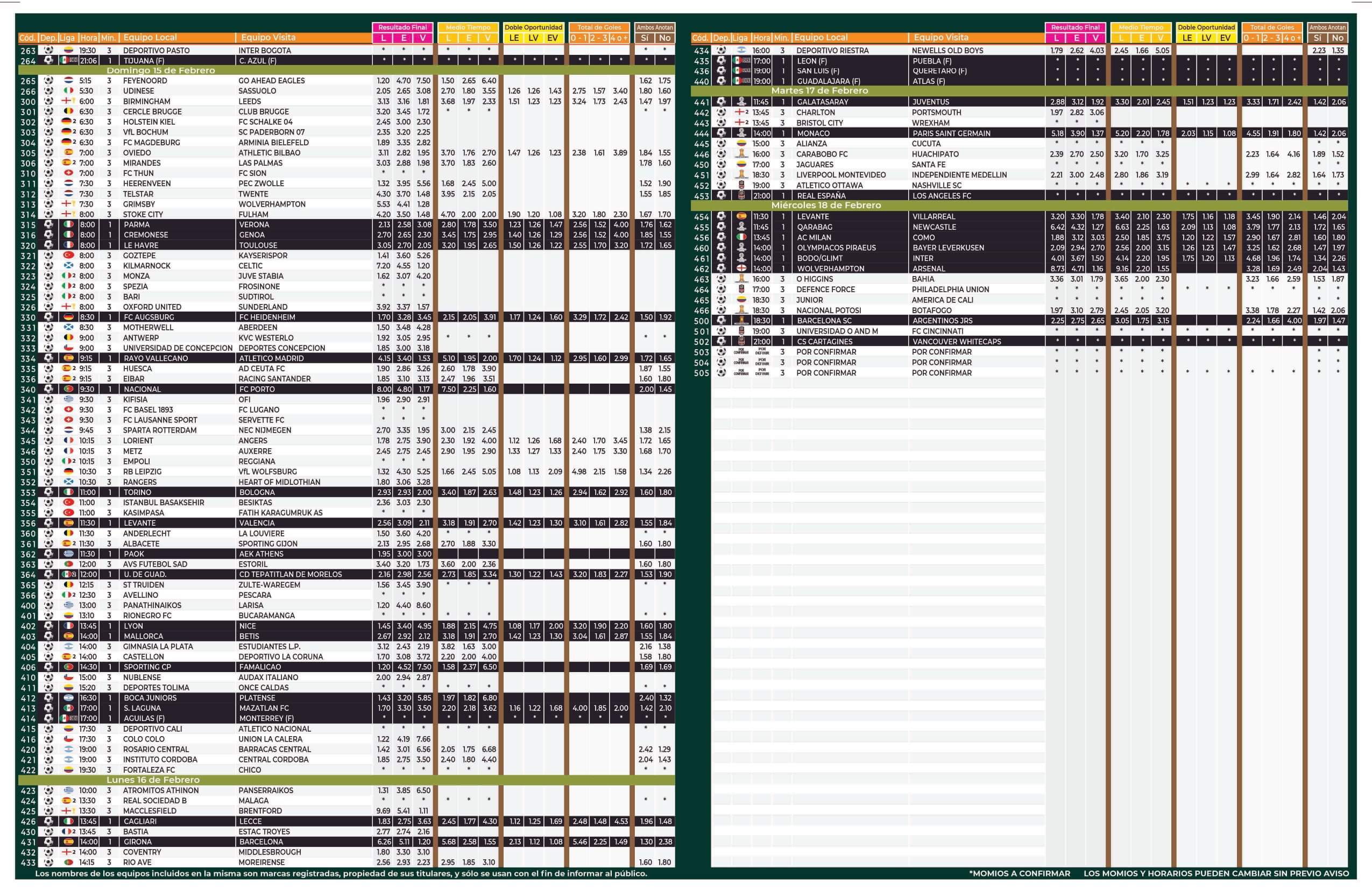Click the Copa Libertadores trophy icon beside Carabobo FC
The height and width of the screenshot is (890, 1372).
click(741, 154)
